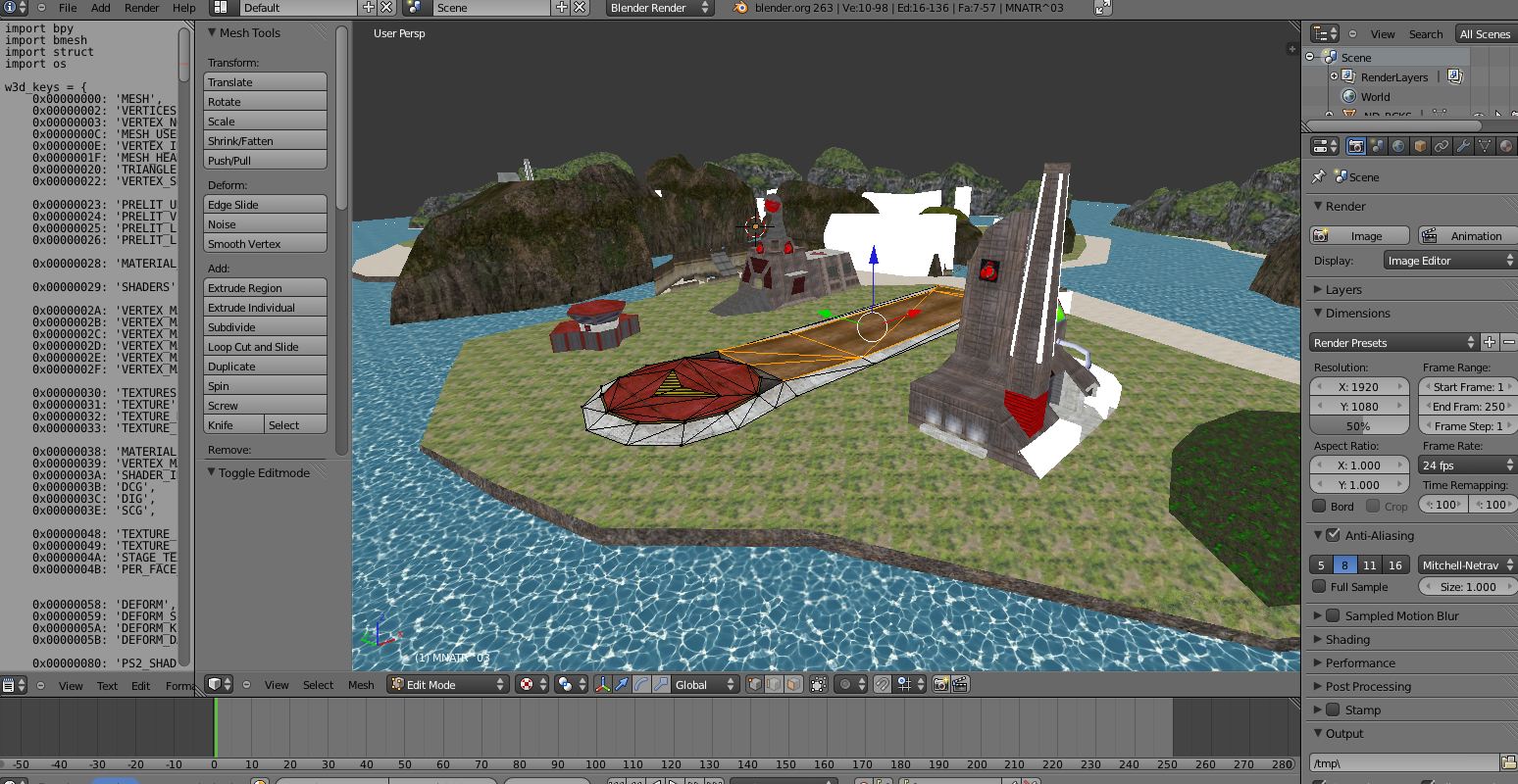The image size is (1518, 784).
Task: Open the Edit Mode dropdown
Action: coord(447,685)
